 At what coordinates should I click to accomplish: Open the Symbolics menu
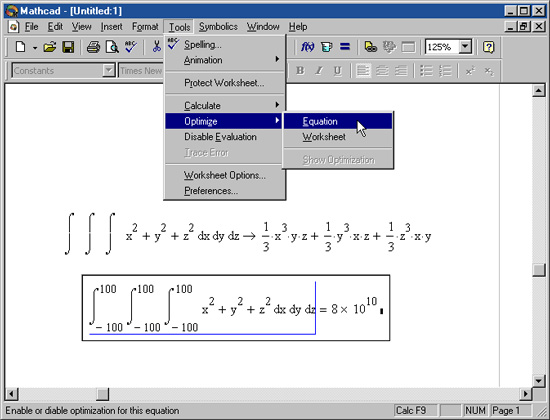pos(218,27)
